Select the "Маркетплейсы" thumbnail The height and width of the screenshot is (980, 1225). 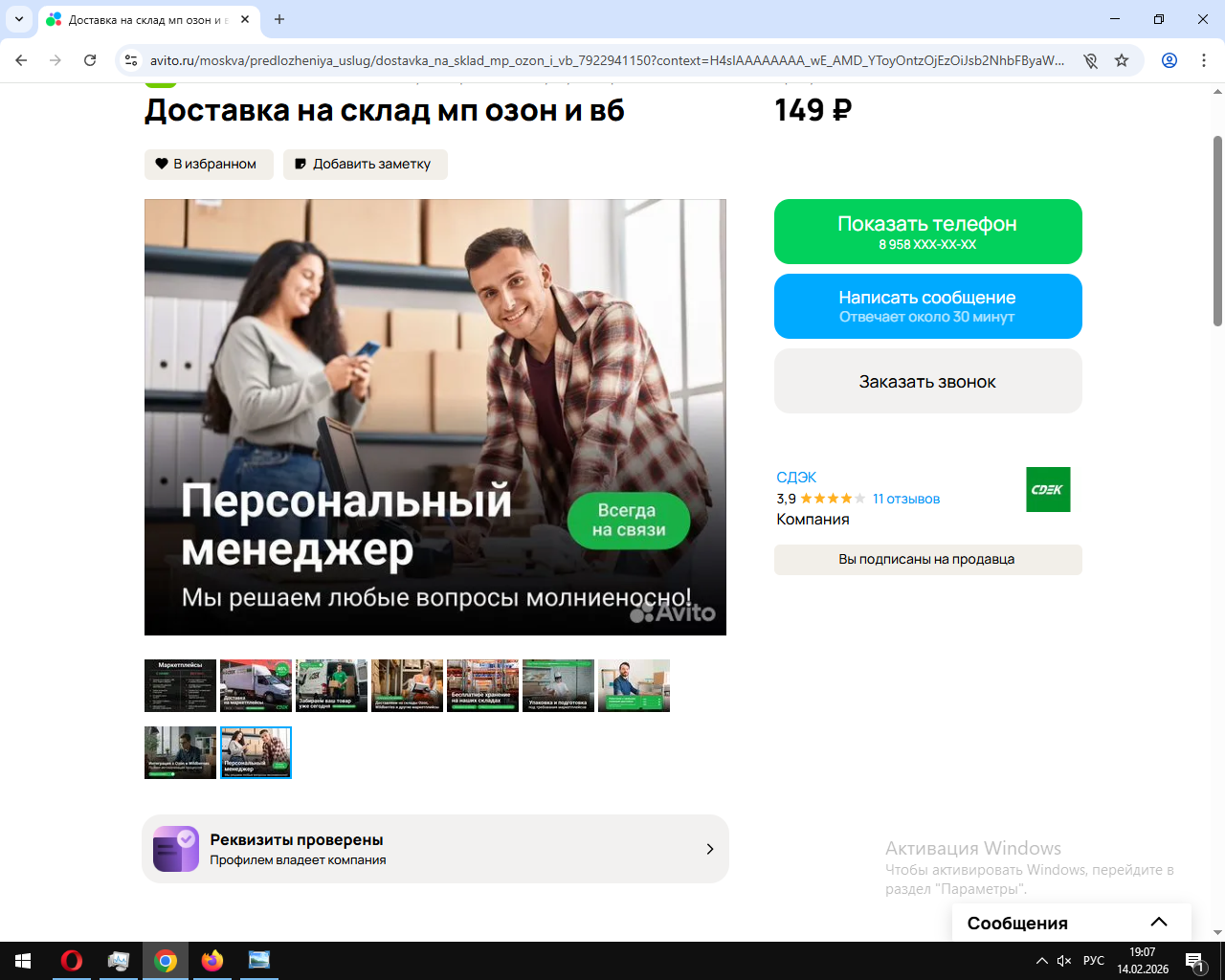[x=180, y=685]
